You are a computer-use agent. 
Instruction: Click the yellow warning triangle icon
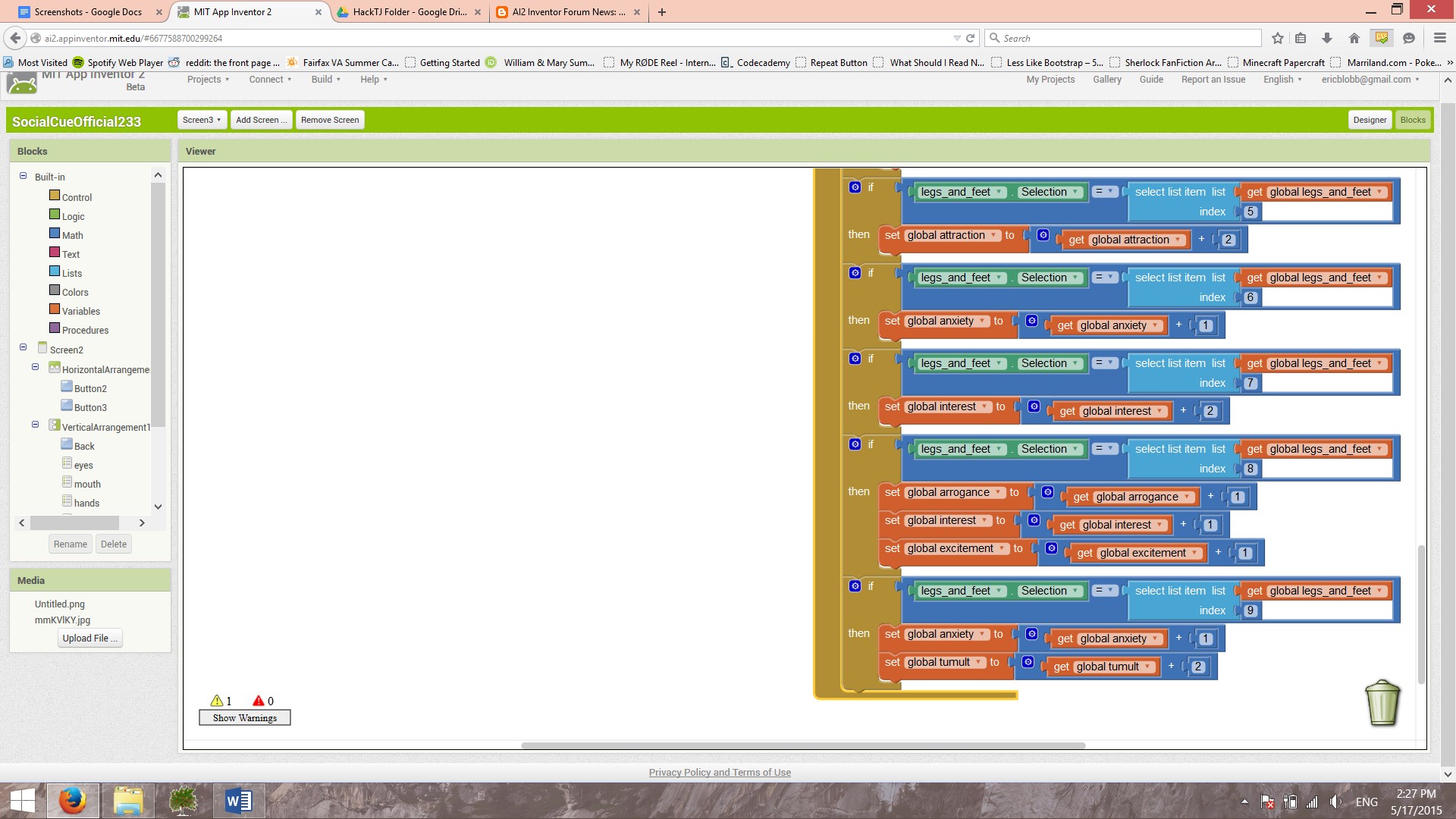[x=217, y=701]
